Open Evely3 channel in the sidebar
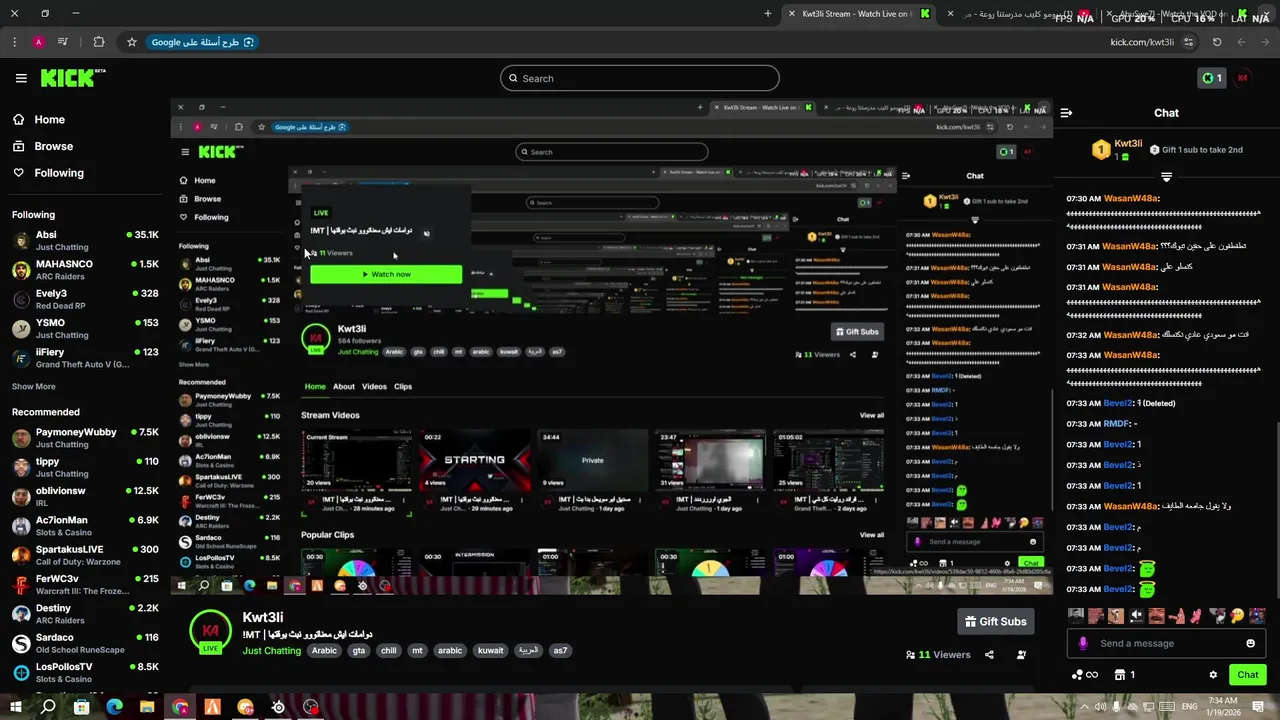 85,299
